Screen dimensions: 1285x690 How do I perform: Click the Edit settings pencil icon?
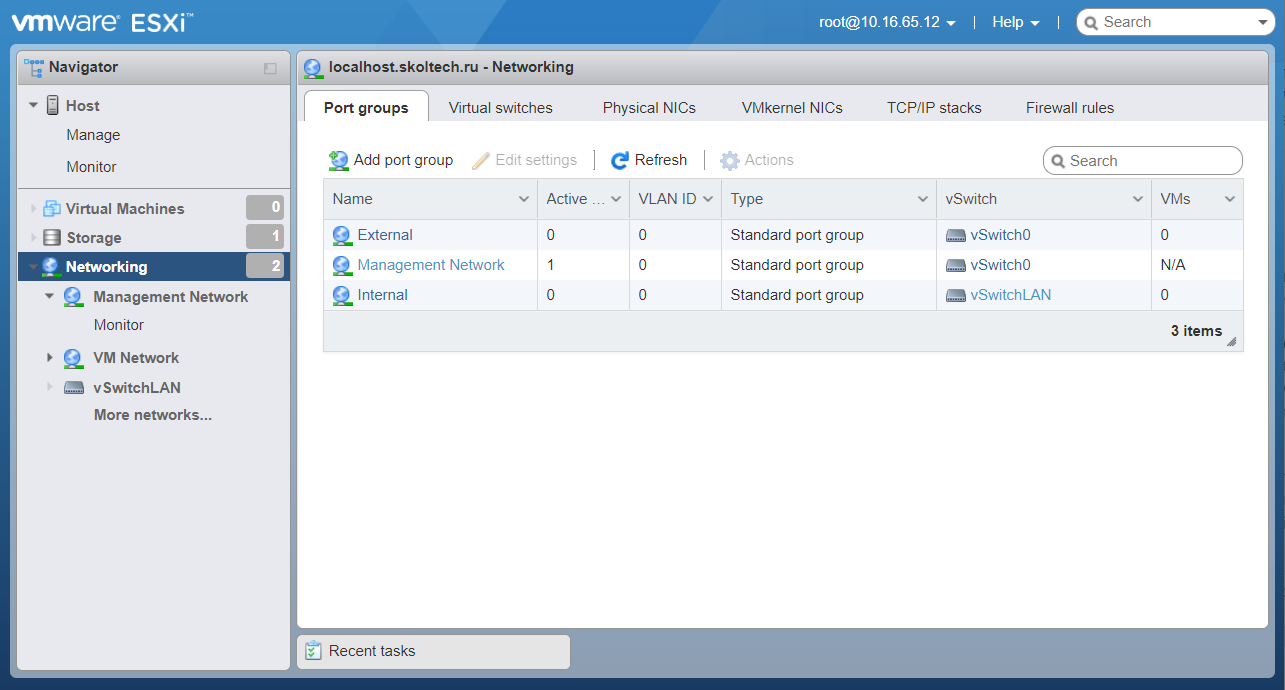click(x=481, y=160)
